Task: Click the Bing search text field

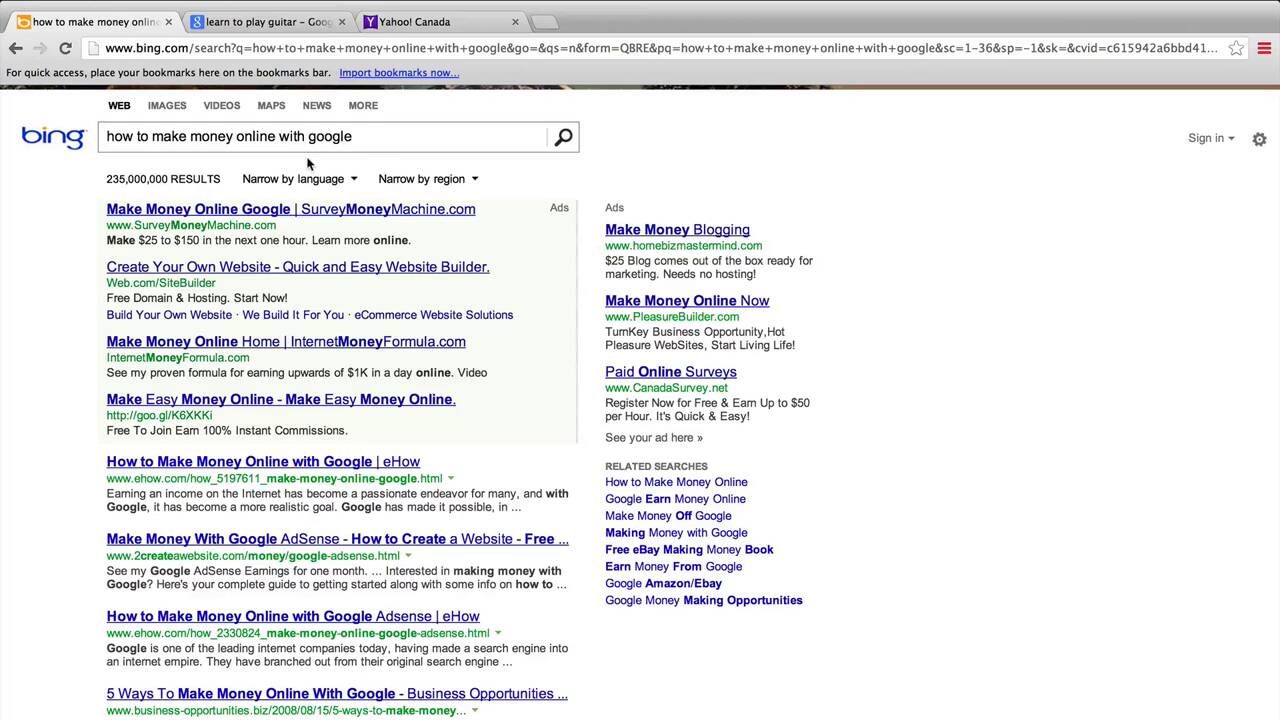Action: (x=320, y=137)
